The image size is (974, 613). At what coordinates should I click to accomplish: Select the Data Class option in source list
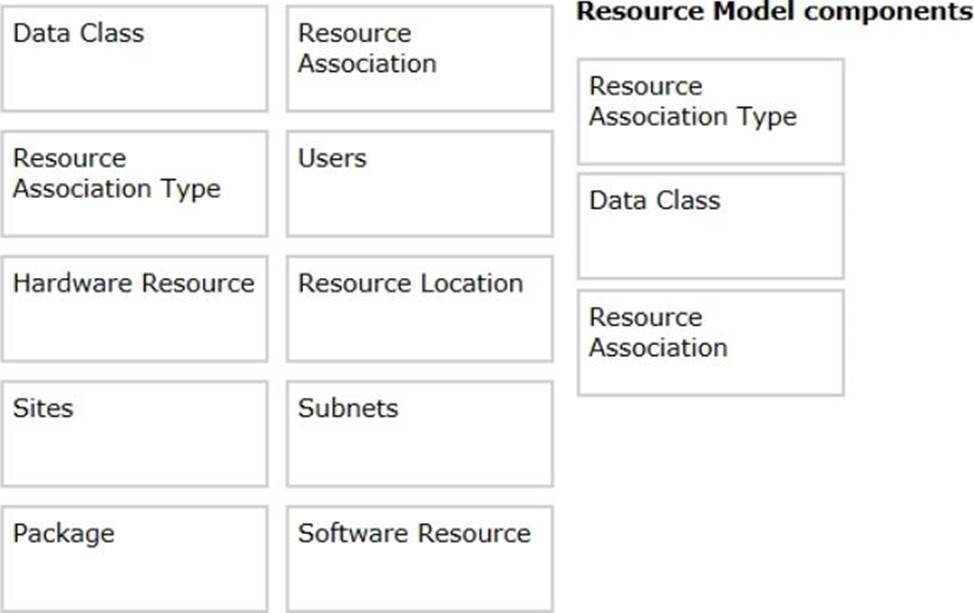pyautogui.click(x=134, y=58)
